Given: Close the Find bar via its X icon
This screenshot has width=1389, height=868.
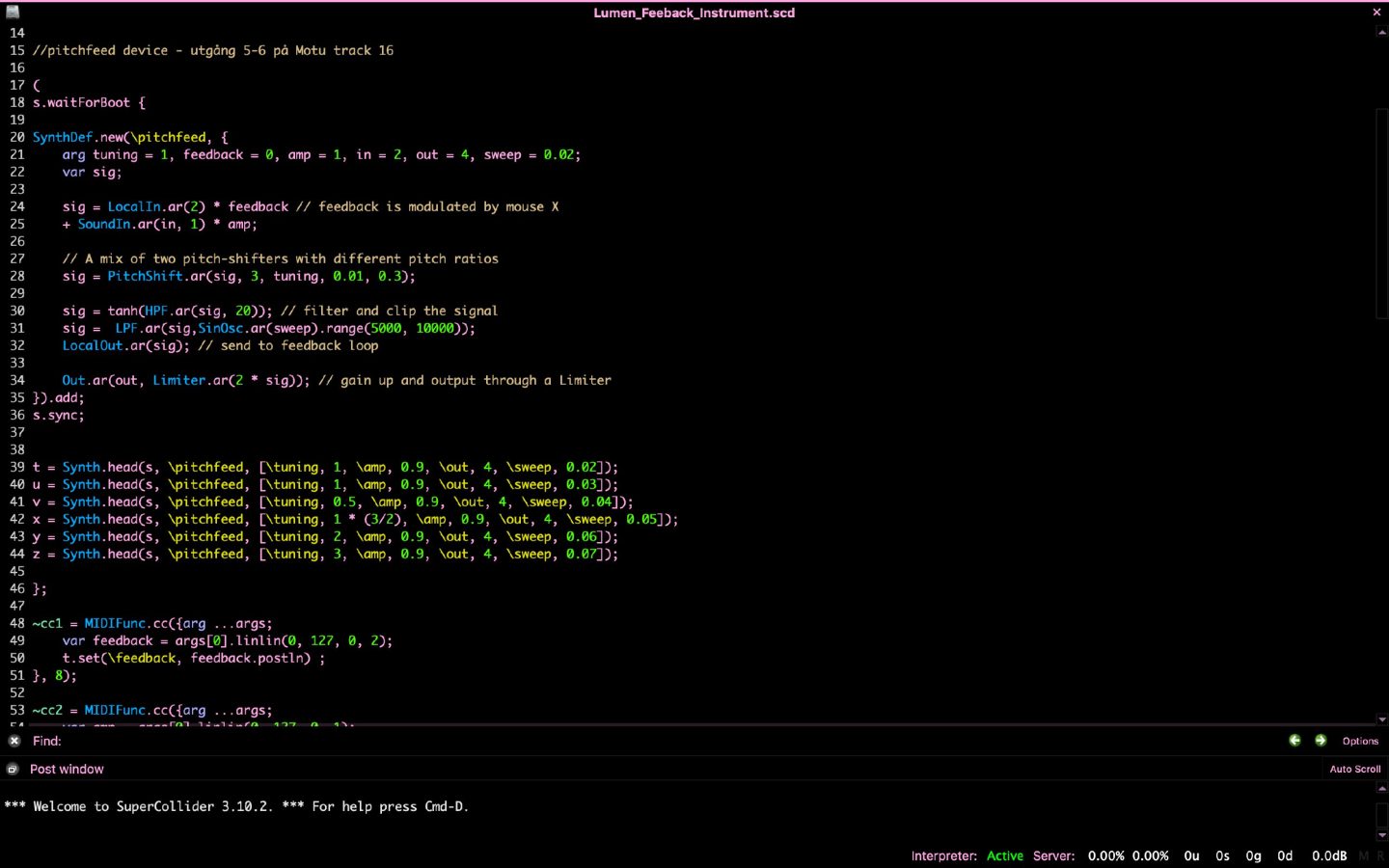Looking at the screenshot, I should click(x=14, y=741).
